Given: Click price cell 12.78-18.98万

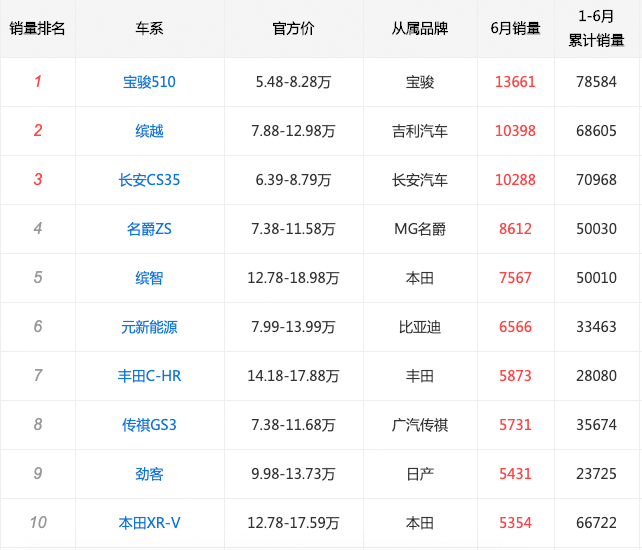Looking at the screenshot, I should click(294, 278).
